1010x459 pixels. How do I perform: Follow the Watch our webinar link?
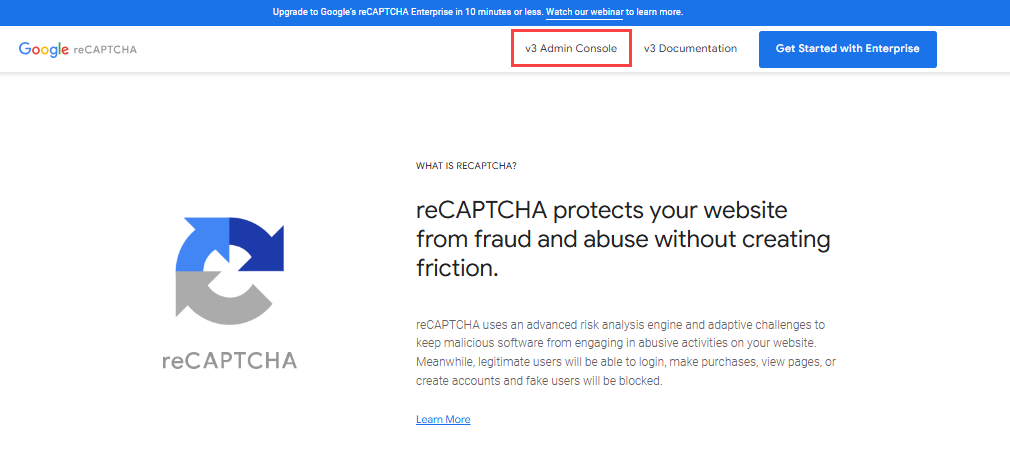[x=584, y=12]
